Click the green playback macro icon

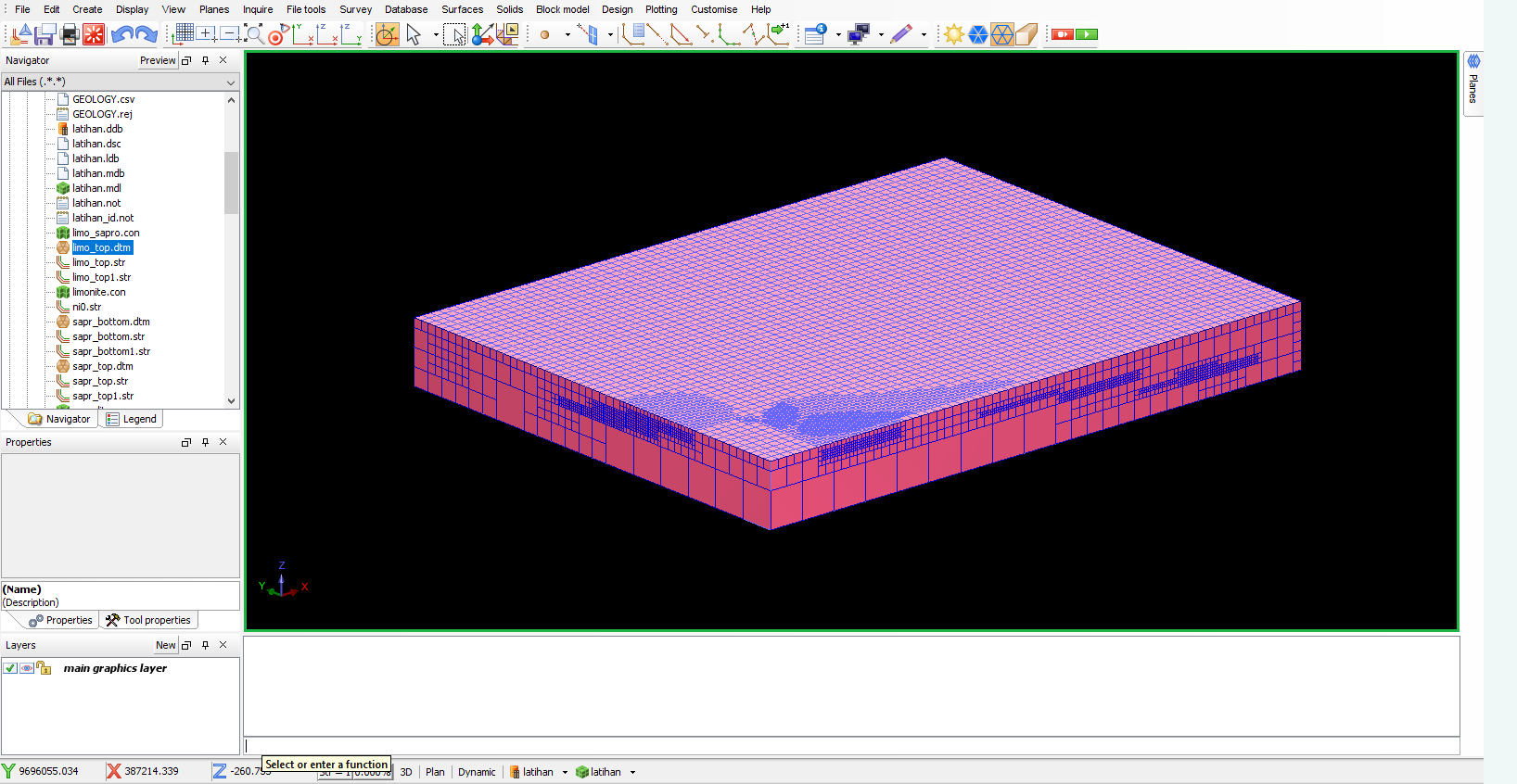tap(1087, 35)
